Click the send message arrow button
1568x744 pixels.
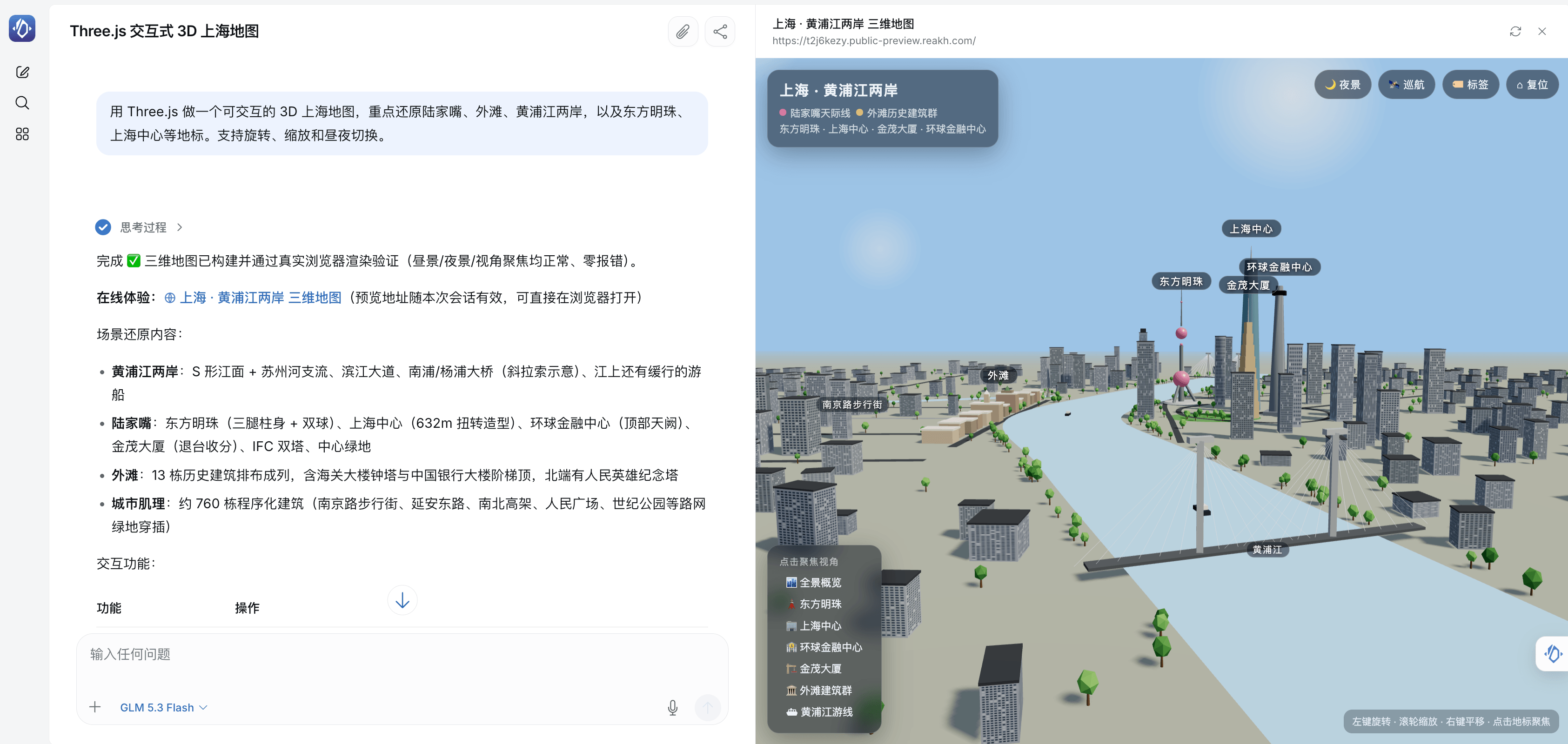pos(707,707)
